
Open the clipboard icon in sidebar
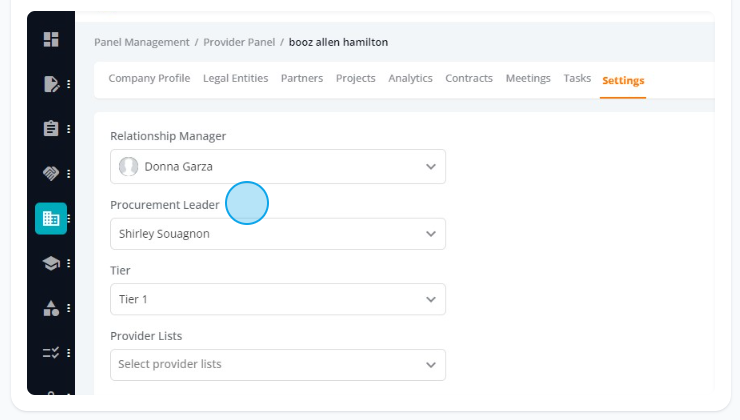[x=51, y=128]
